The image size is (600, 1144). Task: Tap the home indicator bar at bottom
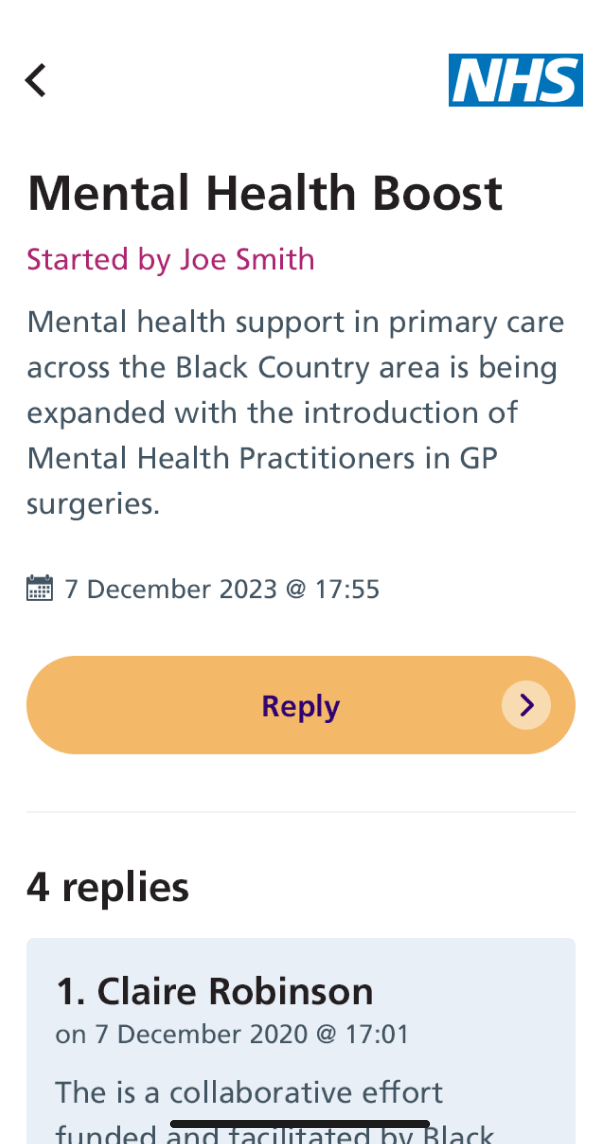[x=300, y=1125]
